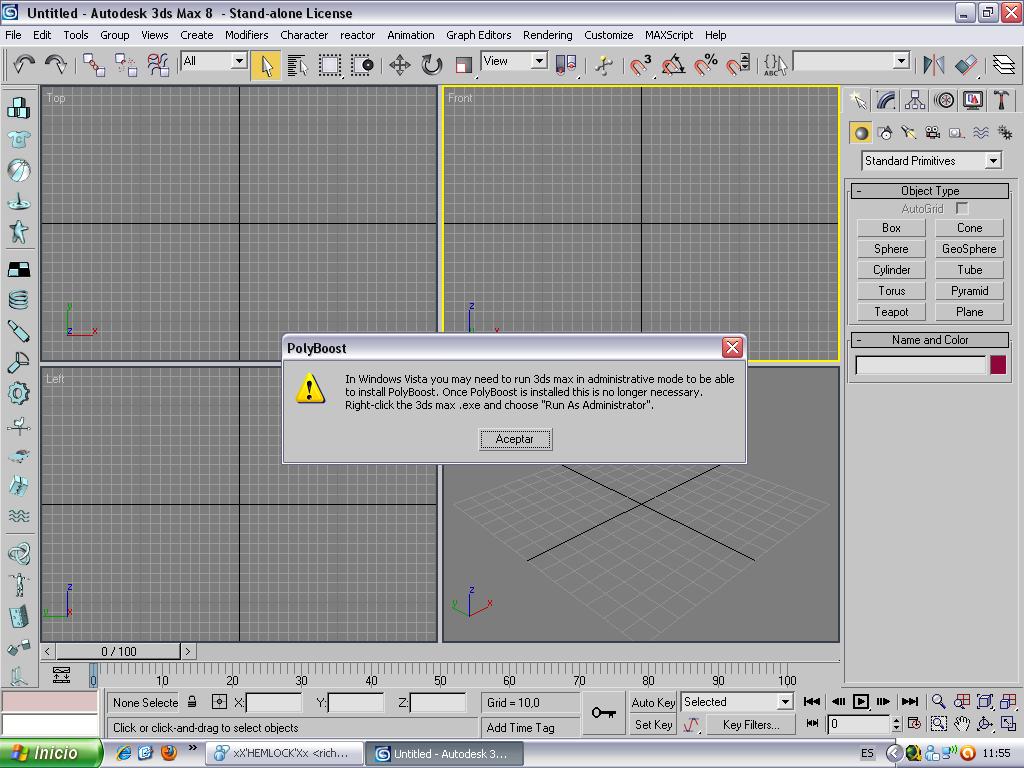Click the Undo arrow in the main toolbar

[24, 64]
